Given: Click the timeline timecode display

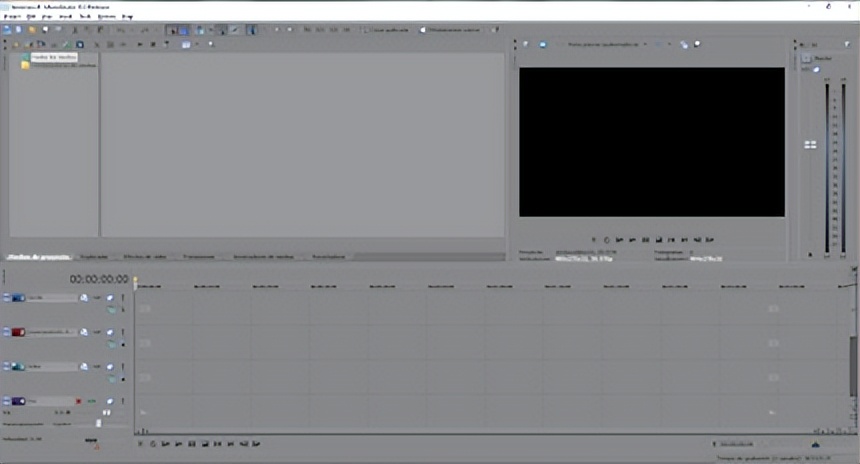Looking at the screenshot, I should (x=98, y=279).
